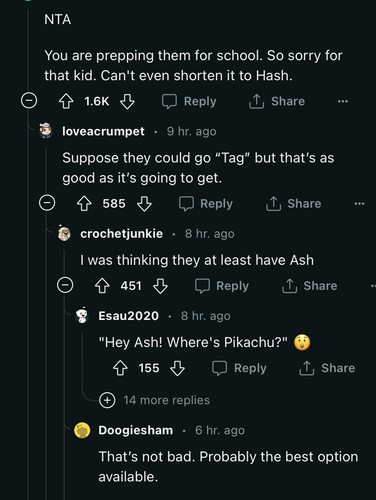Collapse crochetjunkie's comment thread
The image size is (376, 500).
coord(65,285)
